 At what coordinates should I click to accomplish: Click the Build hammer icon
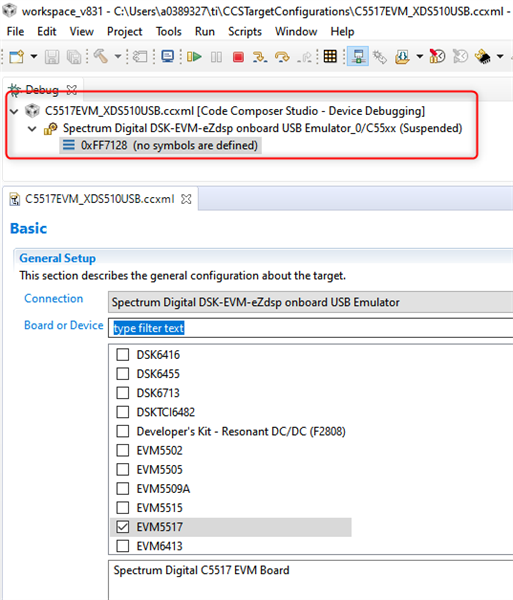point(101,57)
